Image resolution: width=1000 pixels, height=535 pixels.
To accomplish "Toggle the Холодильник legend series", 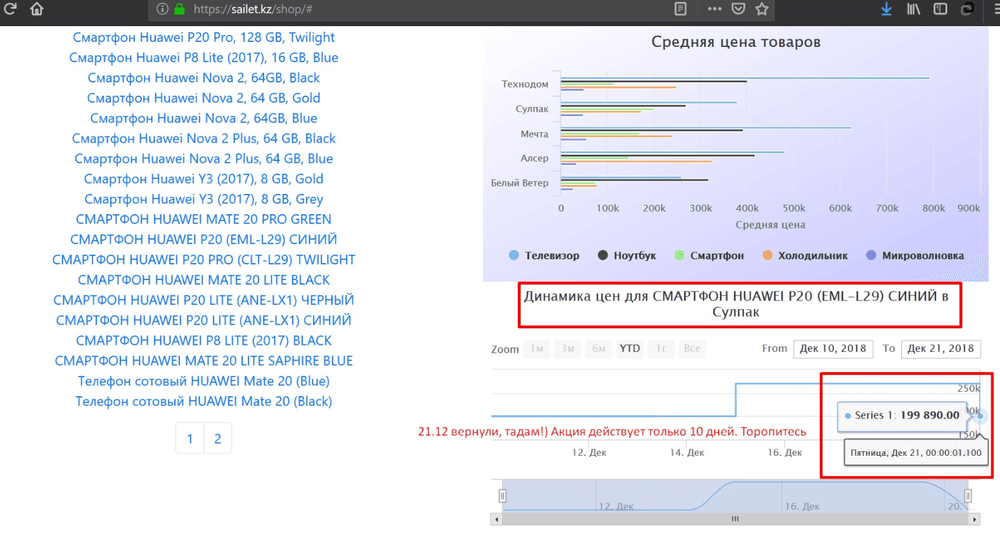I will [804, 255].
